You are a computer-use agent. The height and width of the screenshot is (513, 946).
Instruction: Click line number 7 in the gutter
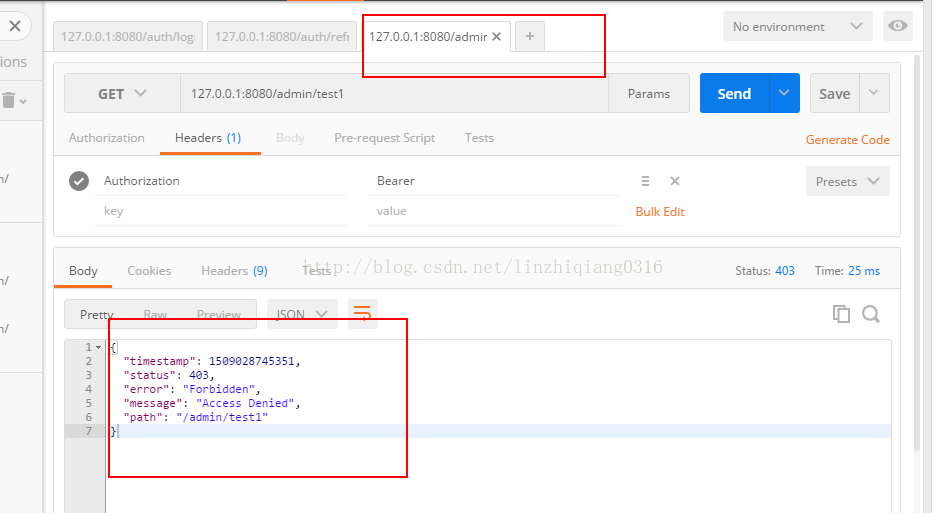(89, 431)
